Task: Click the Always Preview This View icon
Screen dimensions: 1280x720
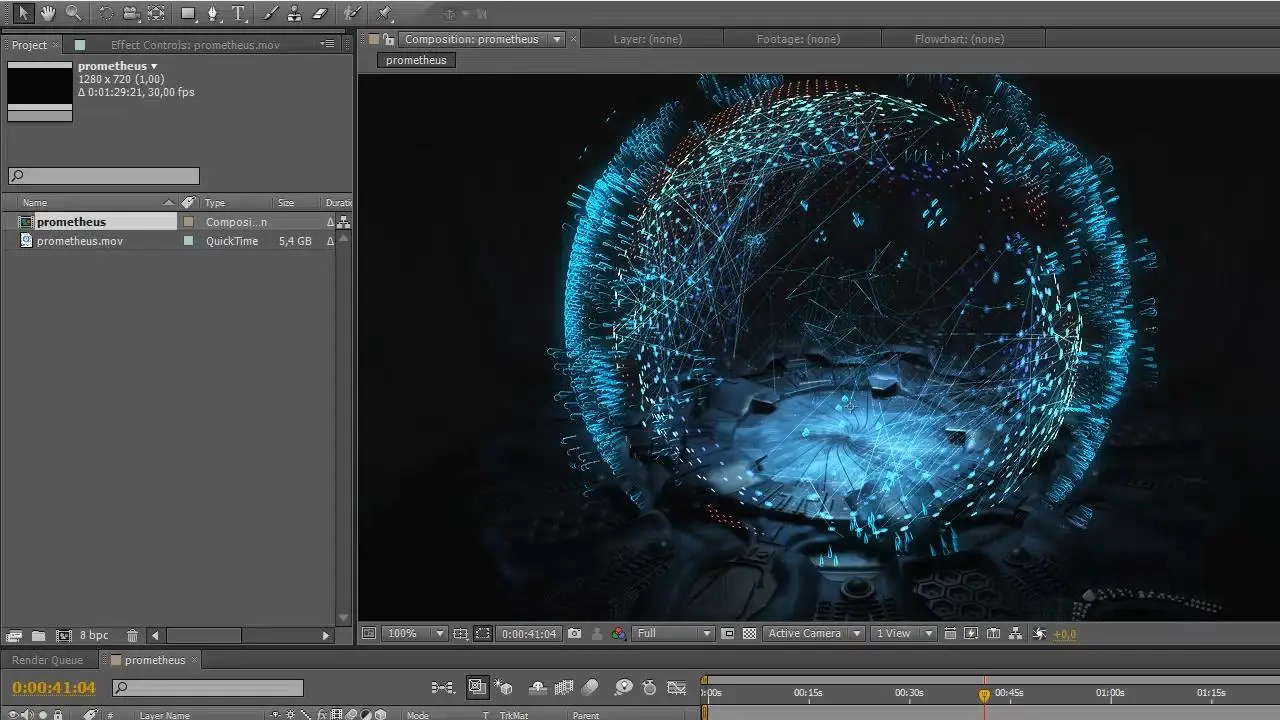Action: [x=369, y=633]
